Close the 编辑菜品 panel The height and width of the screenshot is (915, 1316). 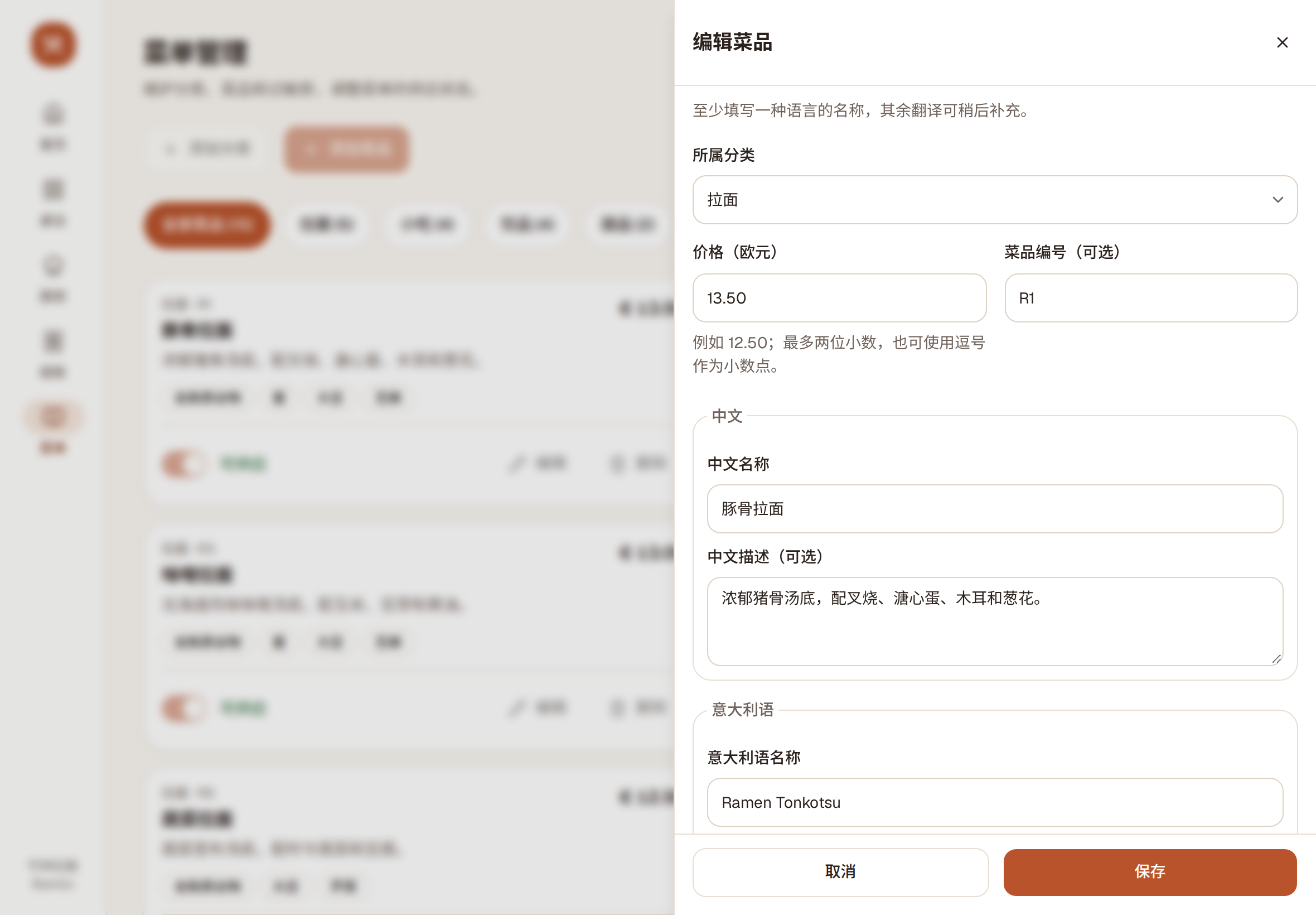tap(1282, 42)
